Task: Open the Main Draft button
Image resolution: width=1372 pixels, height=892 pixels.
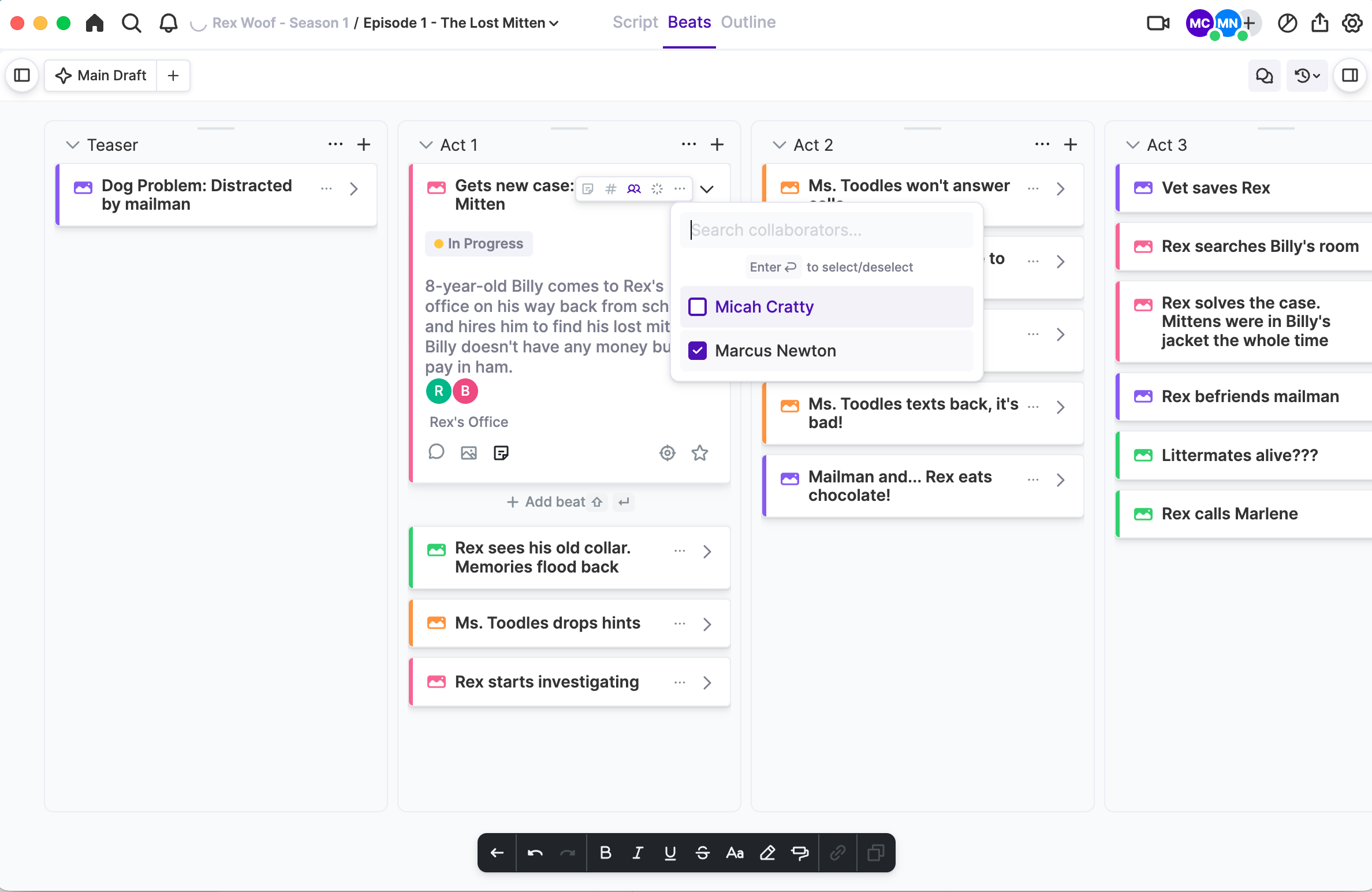Action: (101, 76)
